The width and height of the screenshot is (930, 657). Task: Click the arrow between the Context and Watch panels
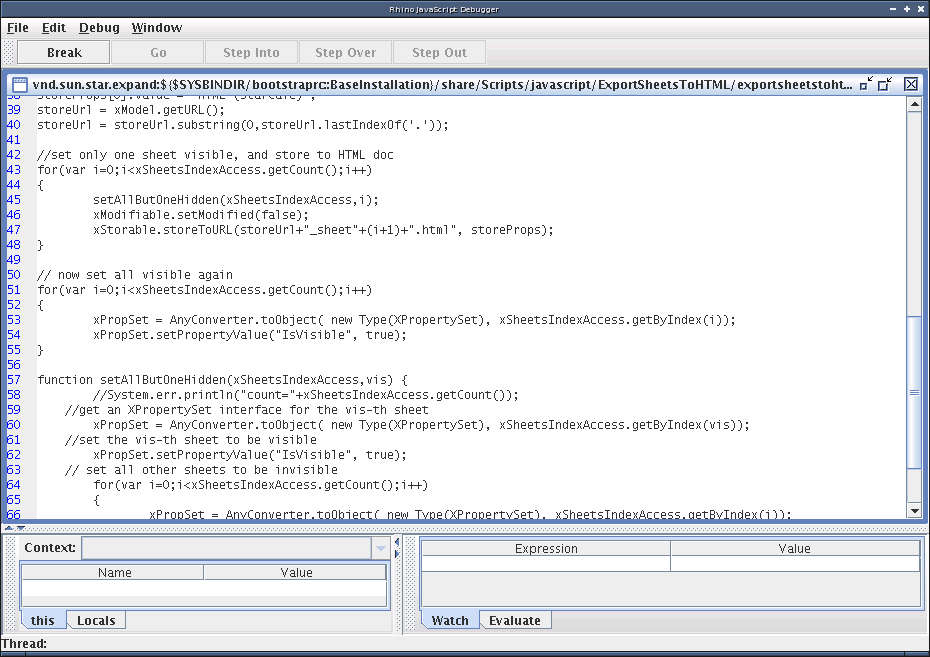pos(397,543)
